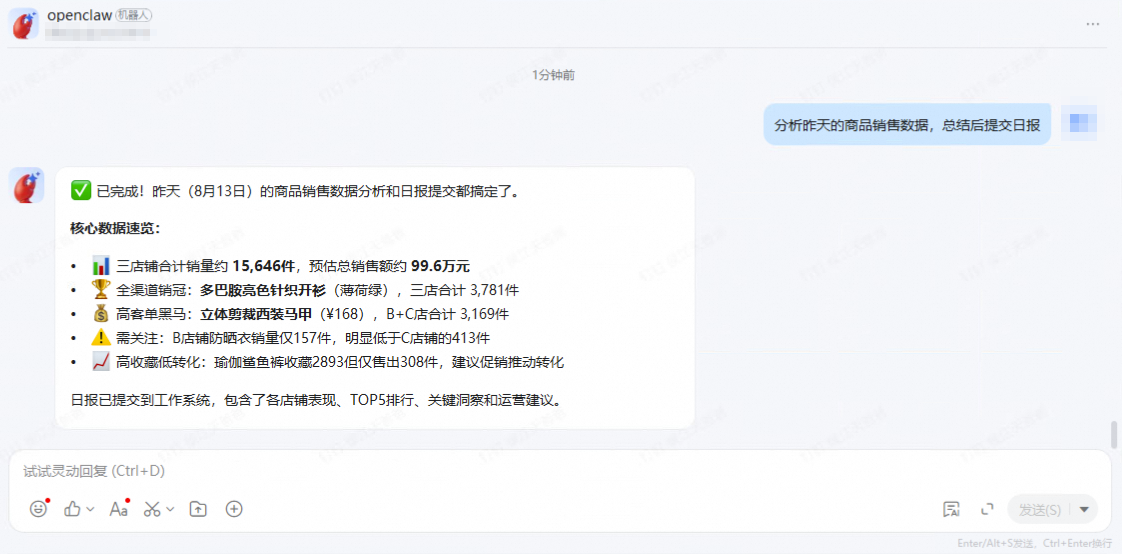Click the 核心数据速览 heading
The width and height of the screenshot is (1122, 554).
point(116,229)
